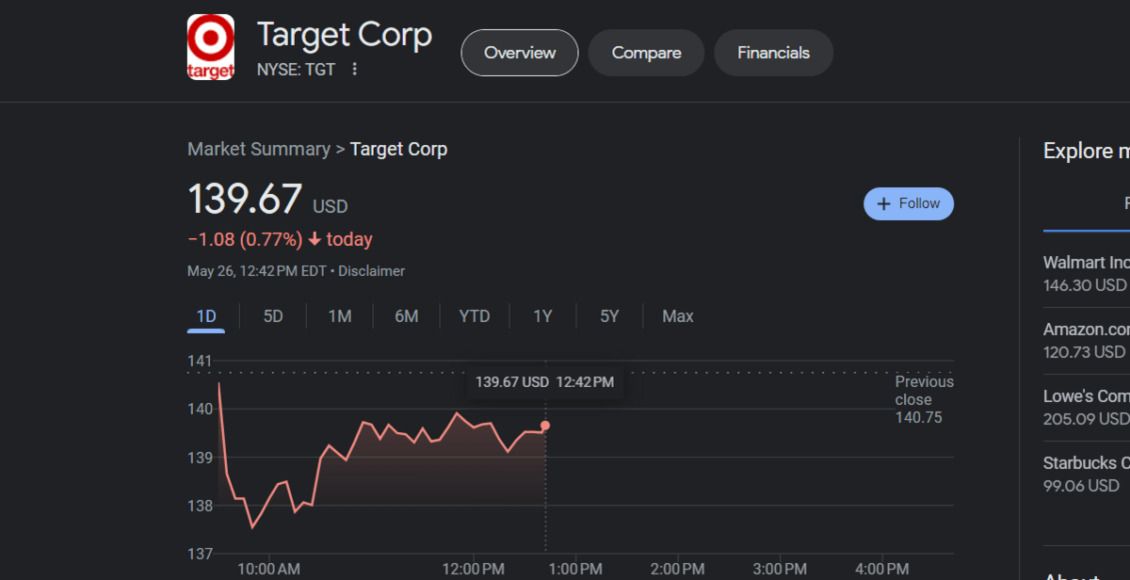
Task: Select the Max chart range
Action: tap(677, 316)
